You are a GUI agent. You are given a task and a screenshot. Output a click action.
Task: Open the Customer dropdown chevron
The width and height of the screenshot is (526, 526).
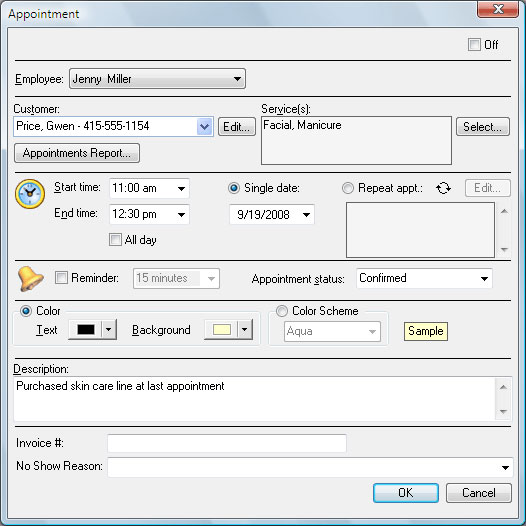click(204, 127)
